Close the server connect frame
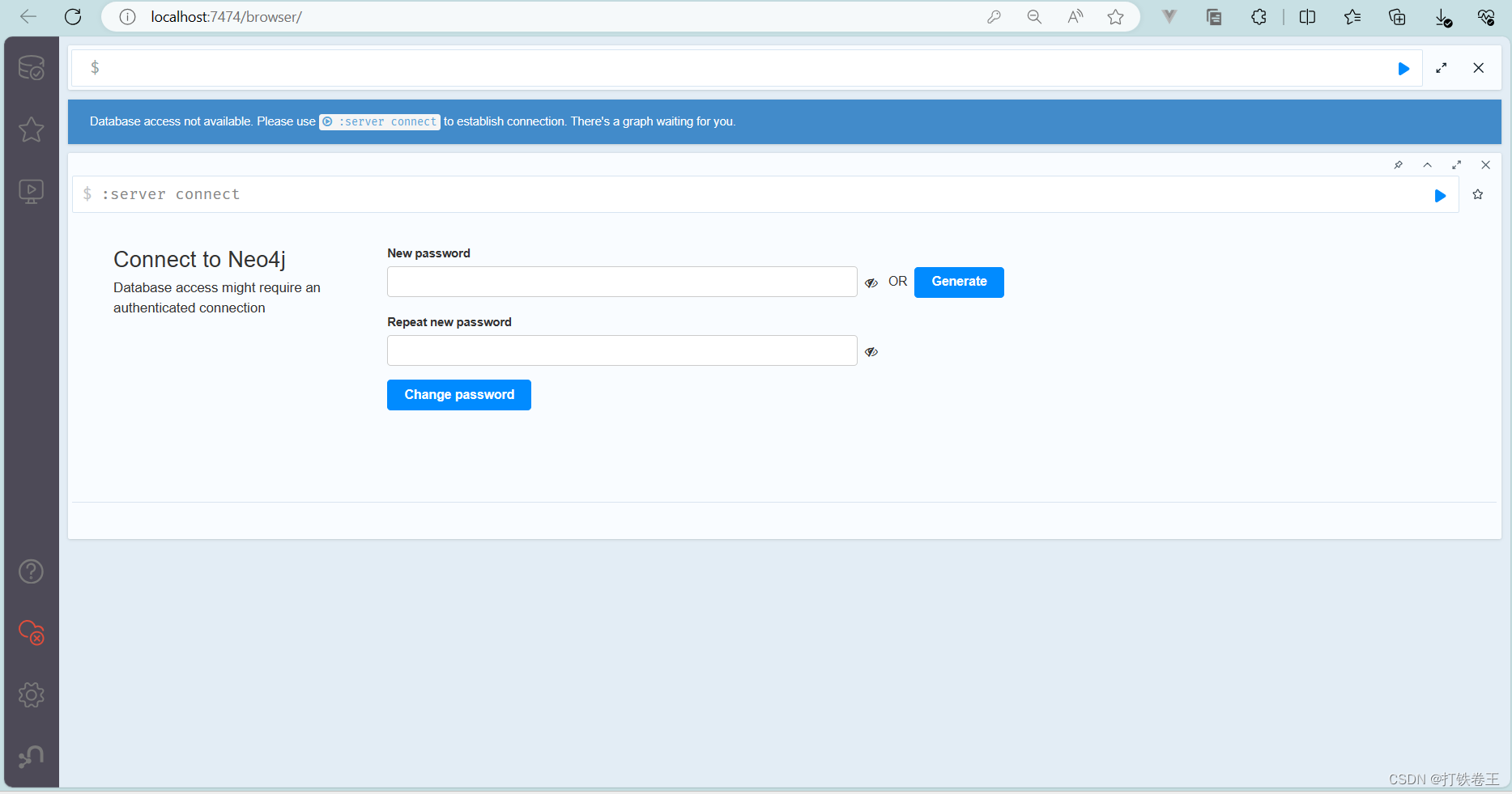The height and width of the screenshot is (794, 1512). click(x=1486, y=165)
